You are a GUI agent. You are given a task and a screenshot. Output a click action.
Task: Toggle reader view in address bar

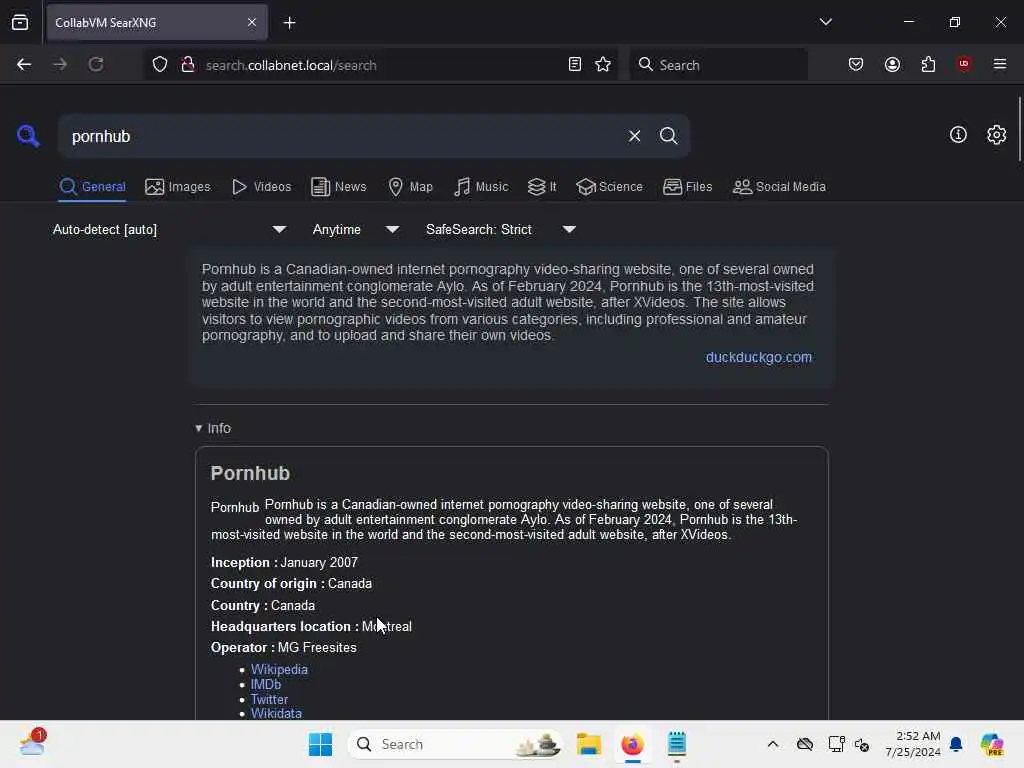(x=575, y=64)
